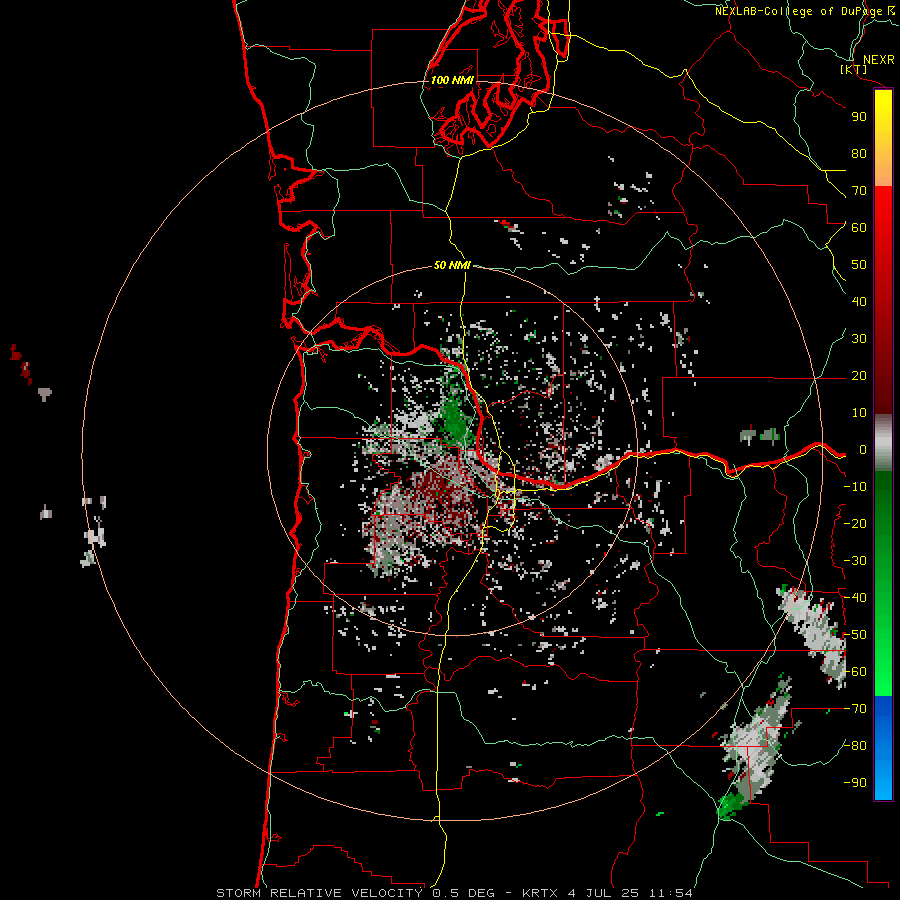Click the 0.5 DEG tilt text
The width and height of the screenshot is (900, 900).
click(467, 893)
